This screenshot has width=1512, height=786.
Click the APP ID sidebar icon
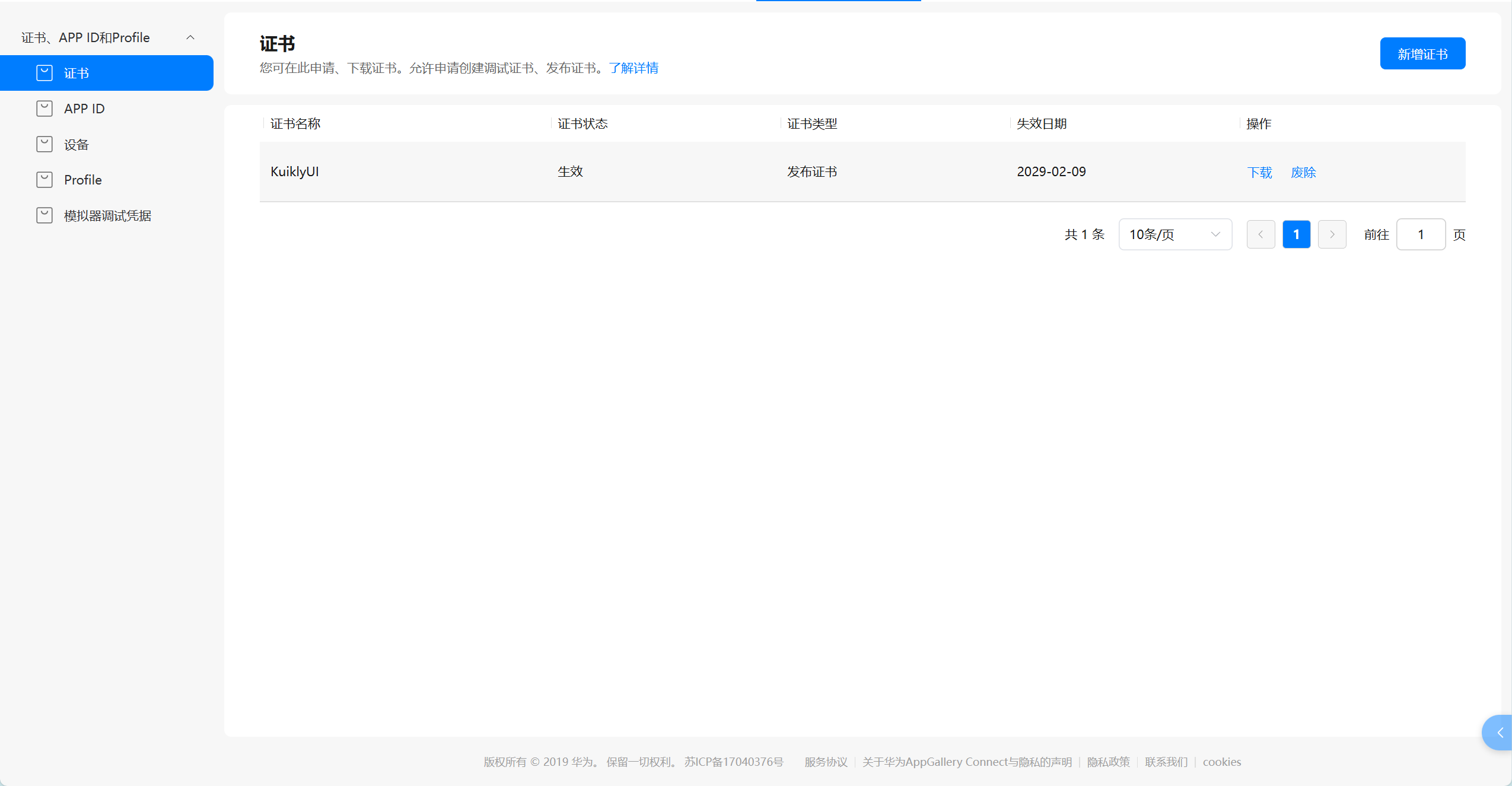[x=45, y=108]
